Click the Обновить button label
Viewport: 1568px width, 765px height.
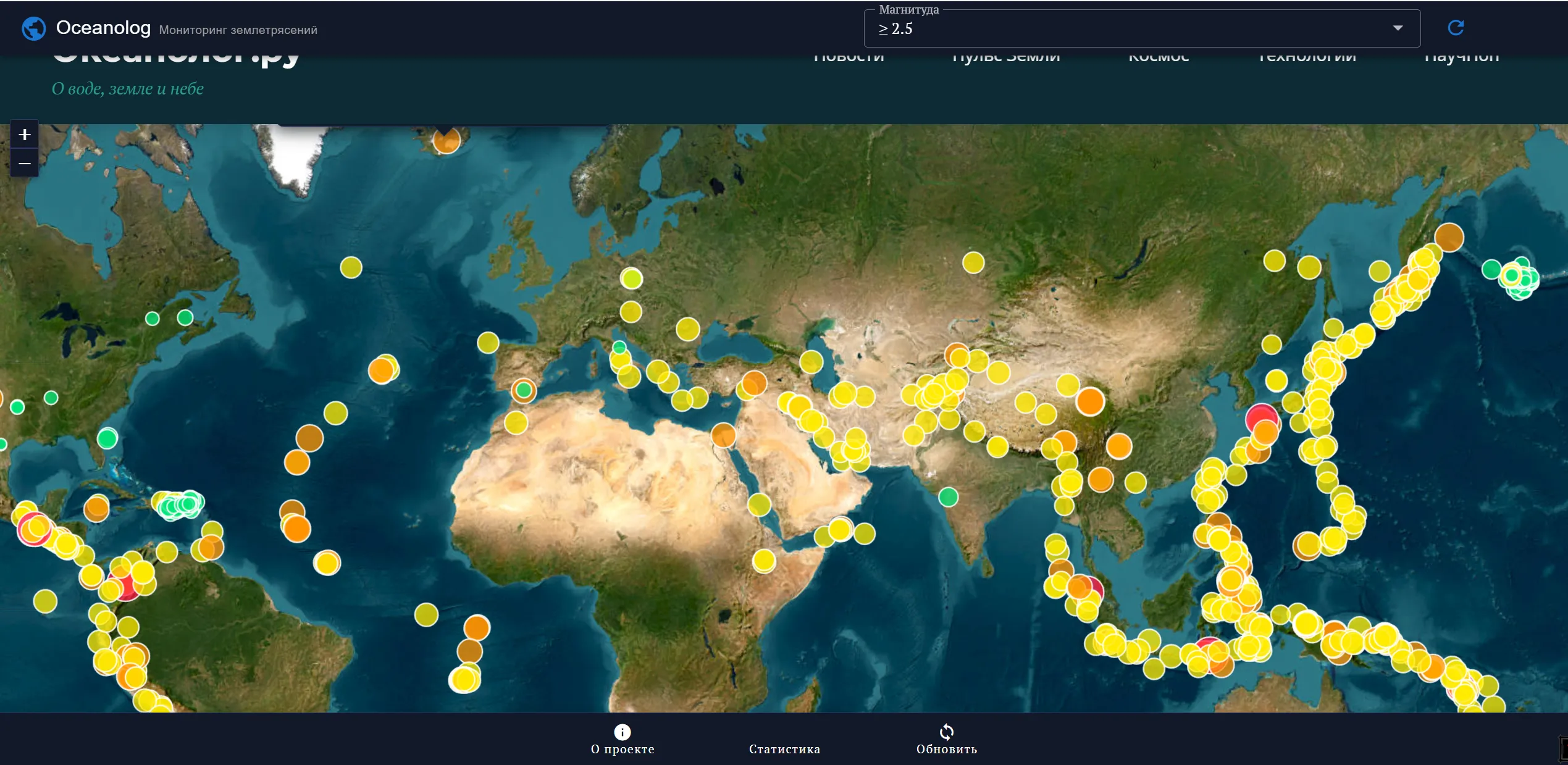[x=947, y=750]
